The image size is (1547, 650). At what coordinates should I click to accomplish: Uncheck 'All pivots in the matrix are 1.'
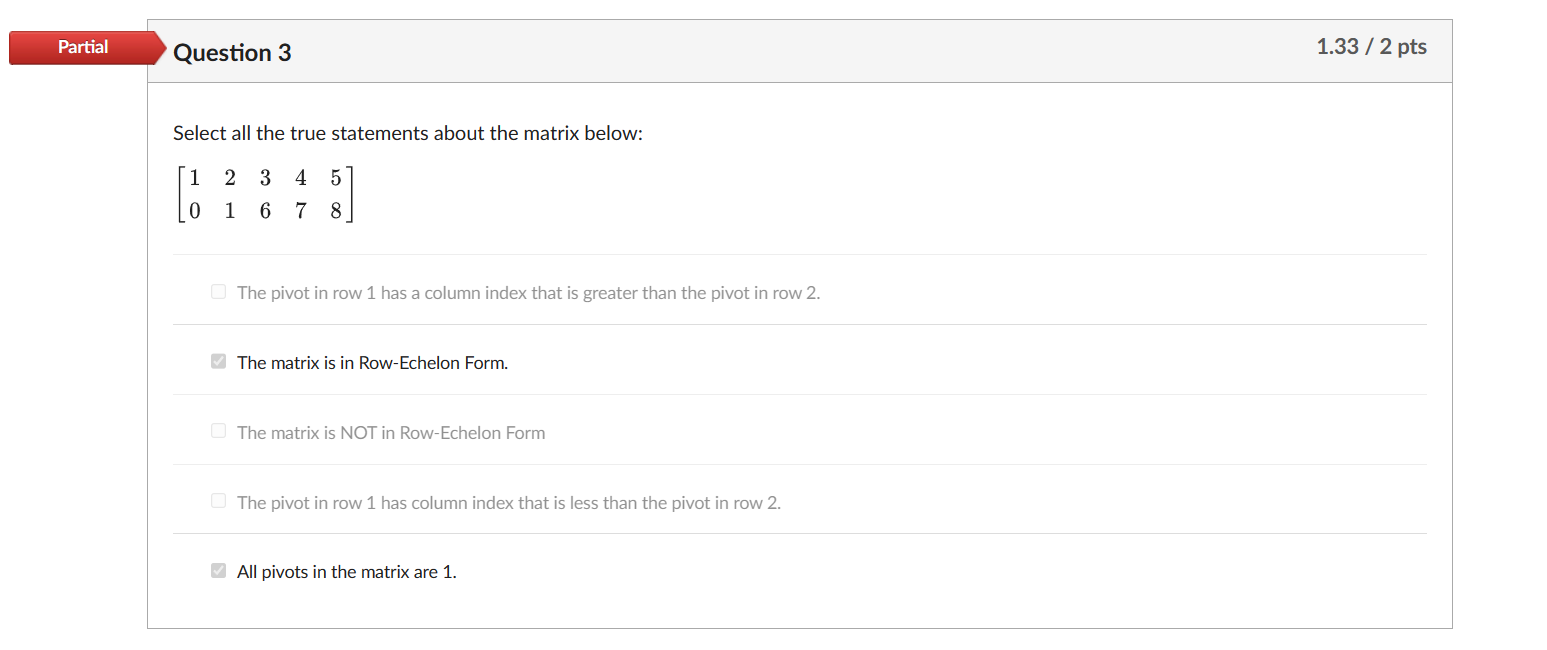click(218, 570)
